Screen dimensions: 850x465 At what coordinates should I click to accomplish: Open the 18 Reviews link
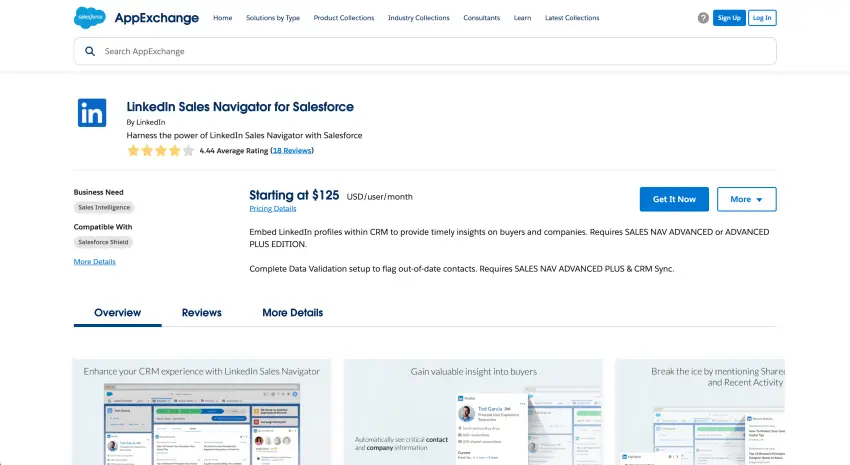pyautogui.click(x=292, y=151)
